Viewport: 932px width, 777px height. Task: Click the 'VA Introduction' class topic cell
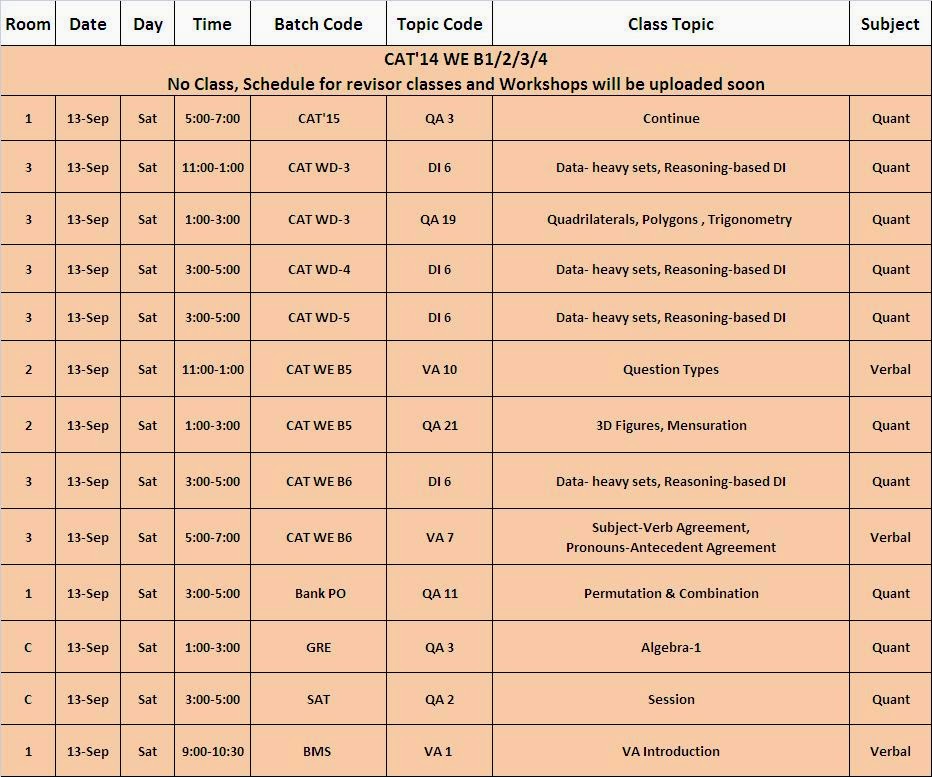click(x=670, y=751)
